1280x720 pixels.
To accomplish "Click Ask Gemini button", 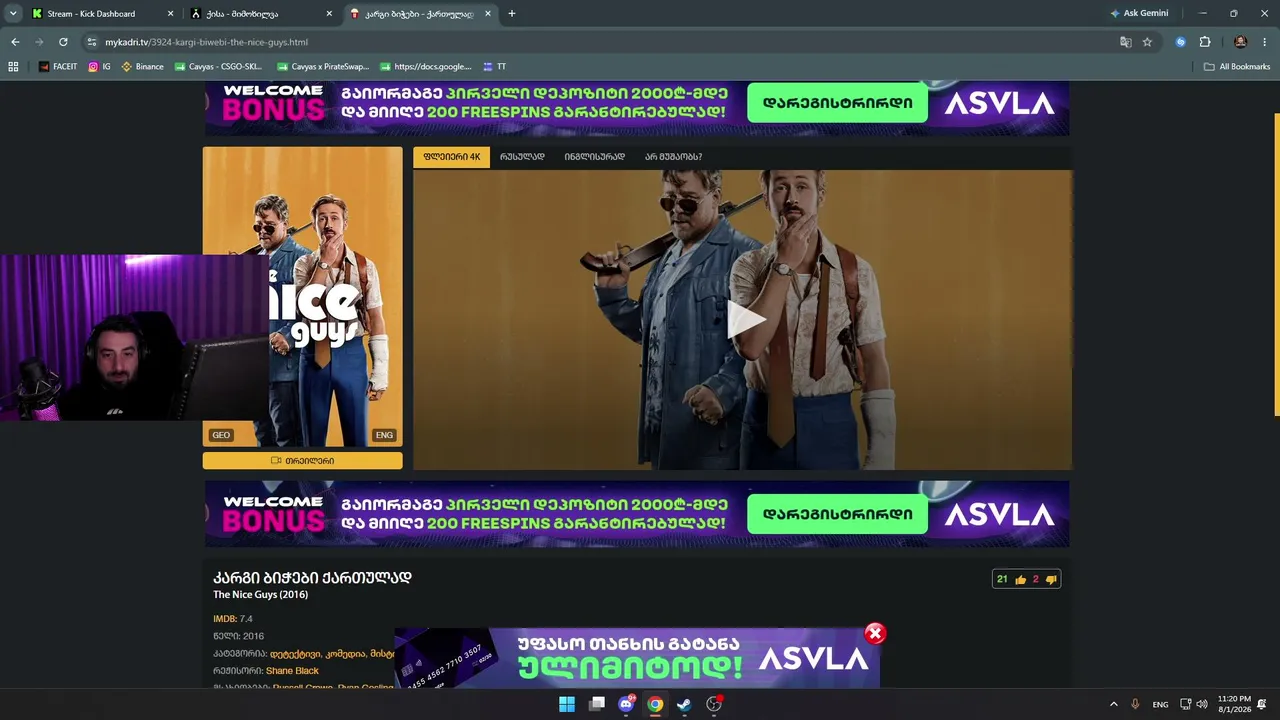I will [1139, 14].
